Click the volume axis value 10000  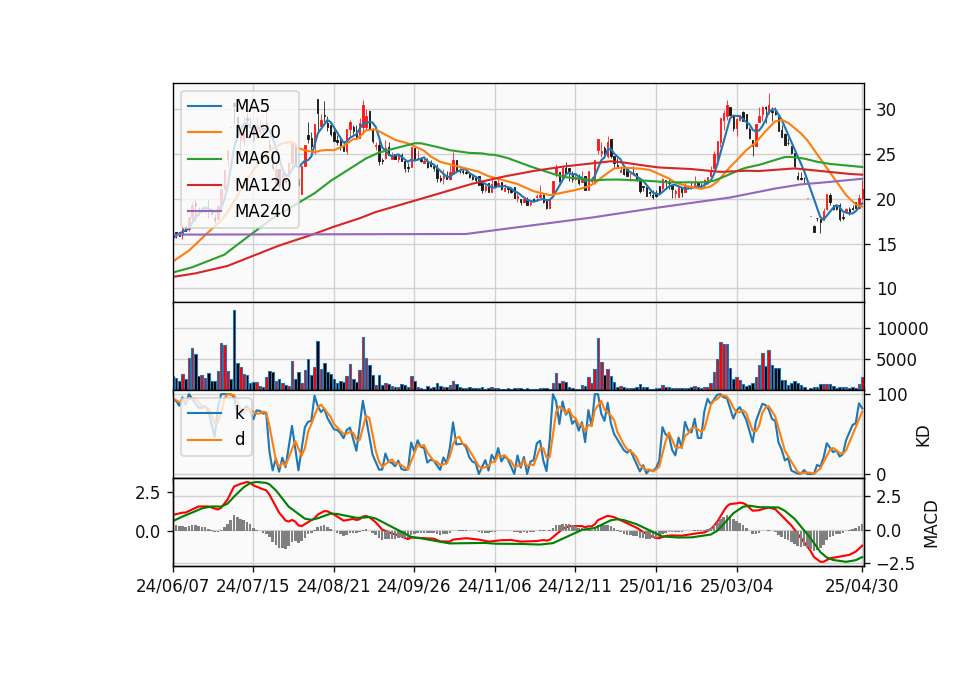(902, 329)
